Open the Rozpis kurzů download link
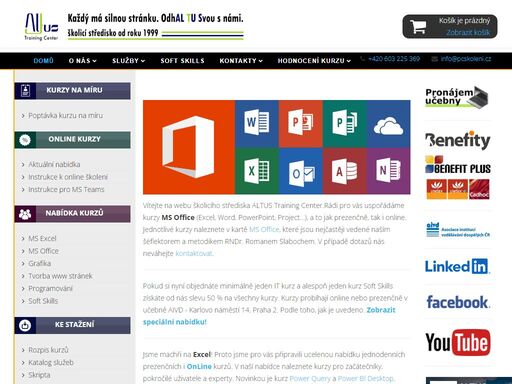The height and width of the screenshot is (384, 512). [48, 350]
